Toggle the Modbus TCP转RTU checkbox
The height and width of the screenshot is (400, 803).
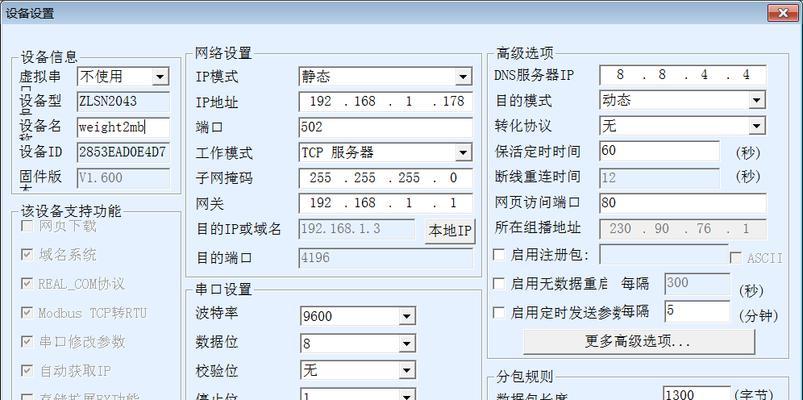27,312
